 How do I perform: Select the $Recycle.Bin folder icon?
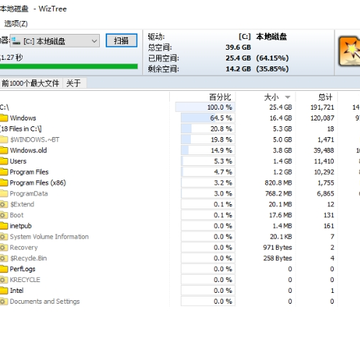pyautogui.click(x=3, y=258)
